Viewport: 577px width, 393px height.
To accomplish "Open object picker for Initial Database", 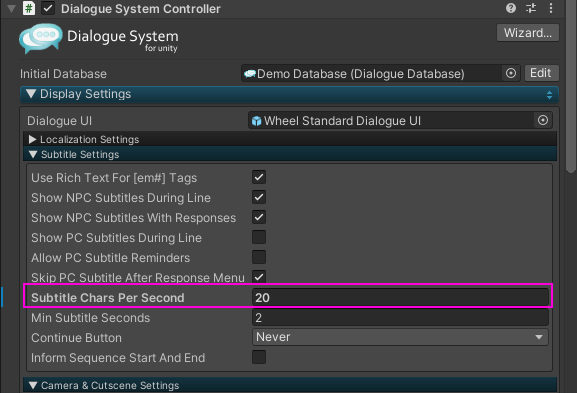I will 511,73.
